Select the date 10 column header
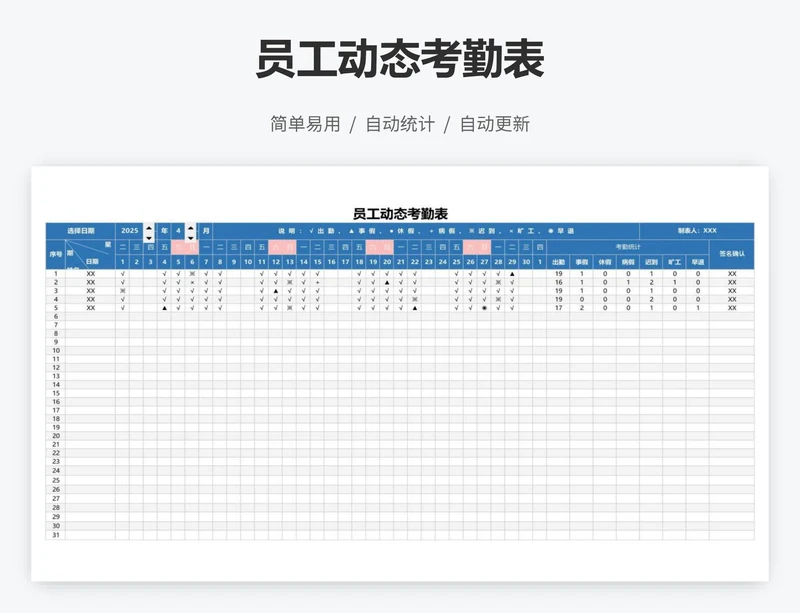Viewport: 800px width, 613px height. click(247, 262)
